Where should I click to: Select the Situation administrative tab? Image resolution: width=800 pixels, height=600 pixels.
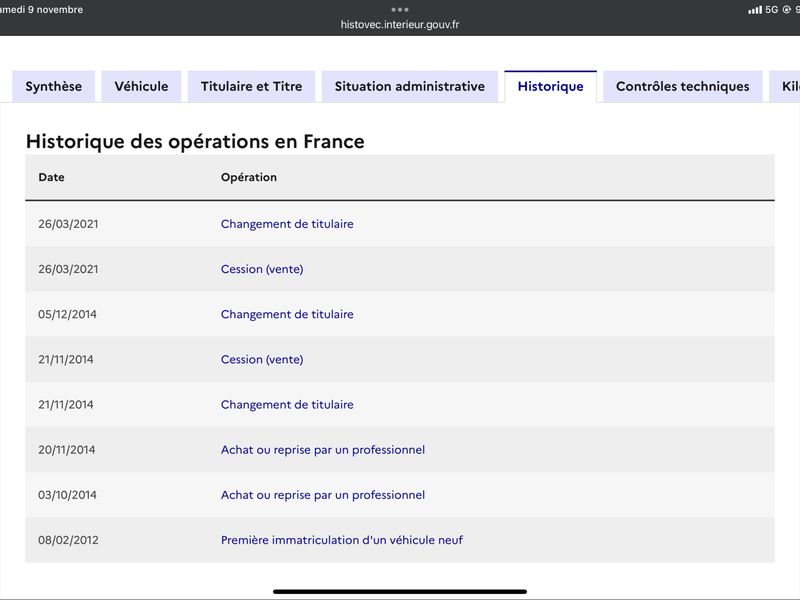pyautogui.click(x=410, y=86)
